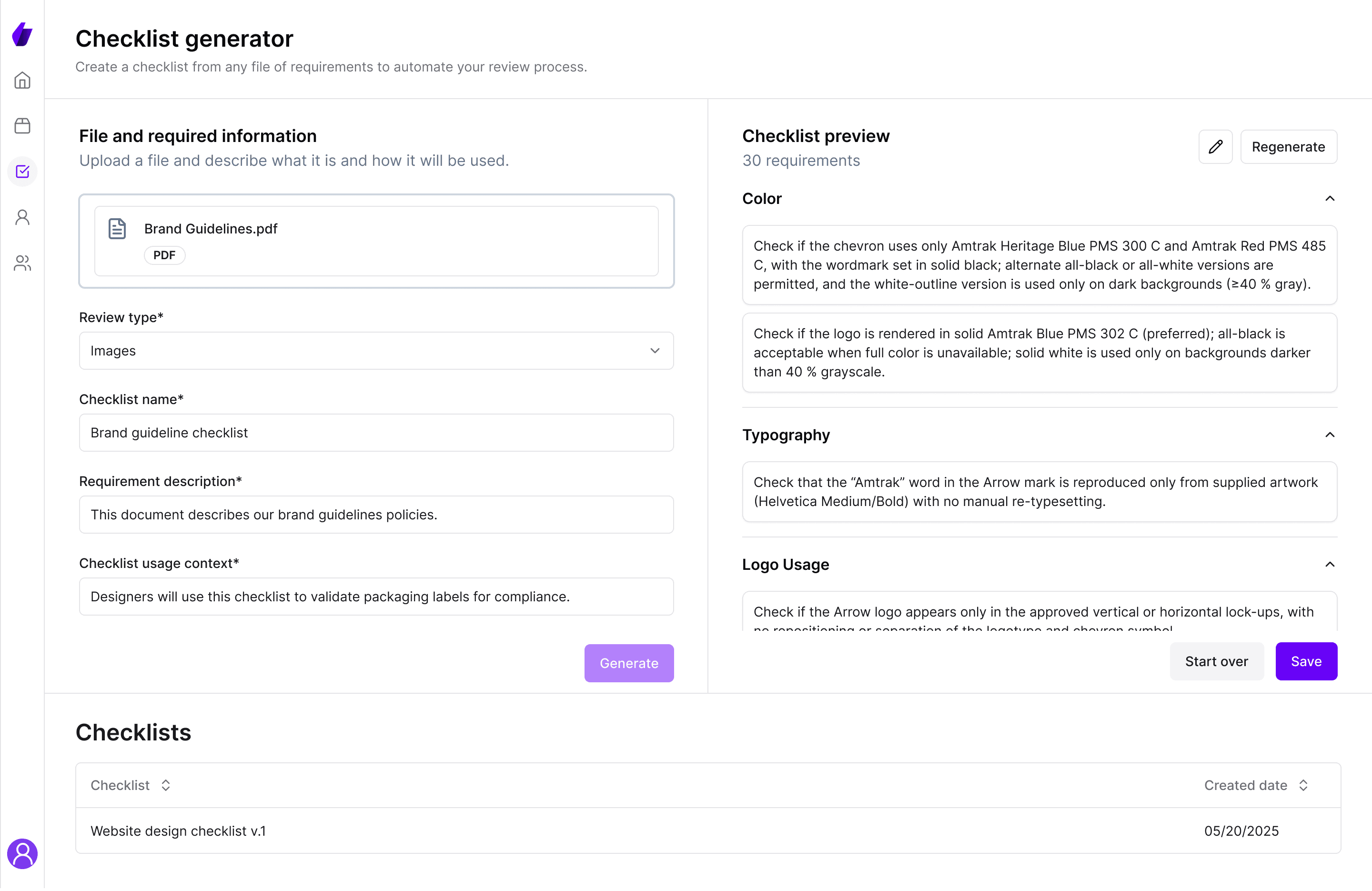Viewport: 1372px width, 891px height.
Task: Click the Checklist name input field
Action: coord(376,433)
